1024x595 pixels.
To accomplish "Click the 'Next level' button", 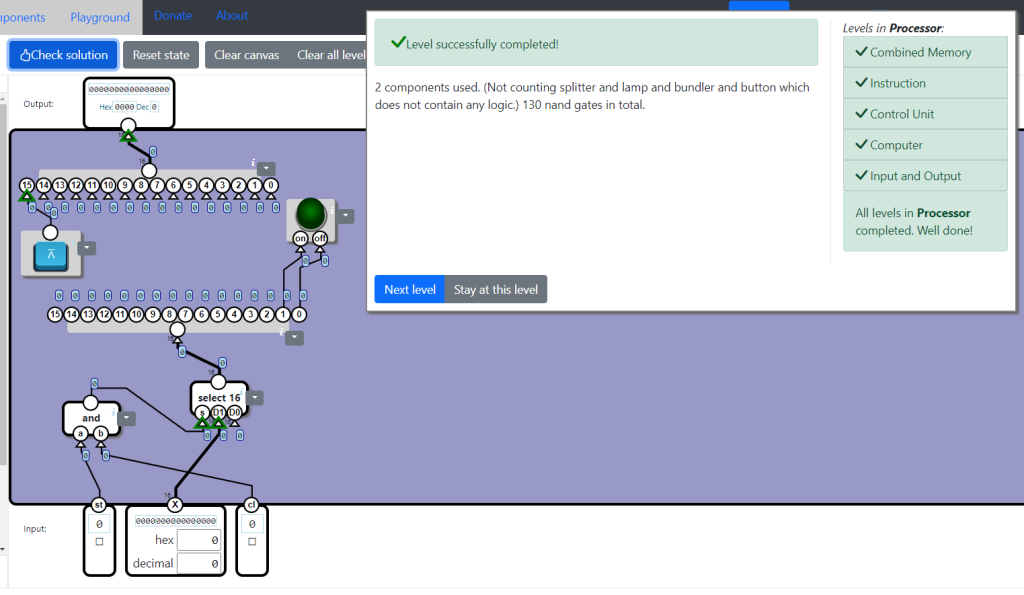I will tap(410, 289).
